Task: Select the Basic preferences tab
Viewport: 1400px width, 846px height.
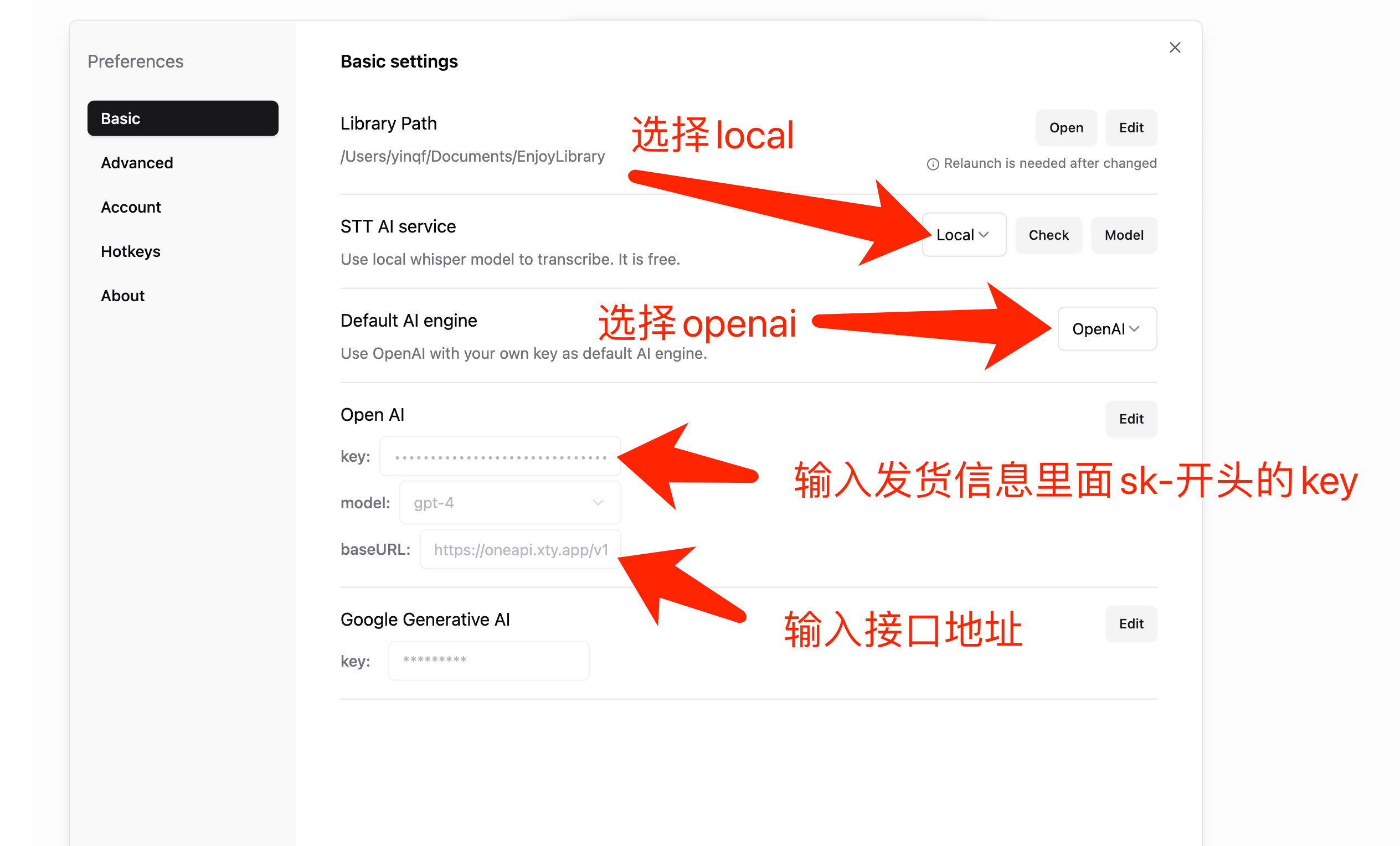Action: (182, 118)
